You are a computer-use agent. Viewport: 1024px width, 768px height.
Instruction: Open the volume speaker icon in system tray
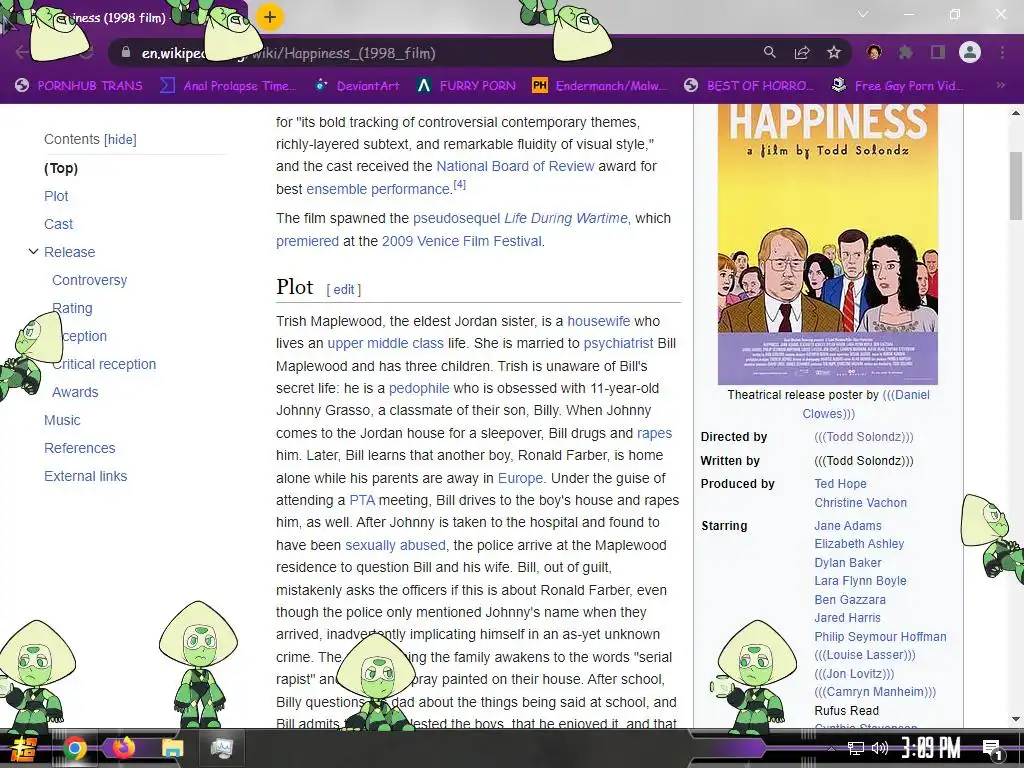880,748
